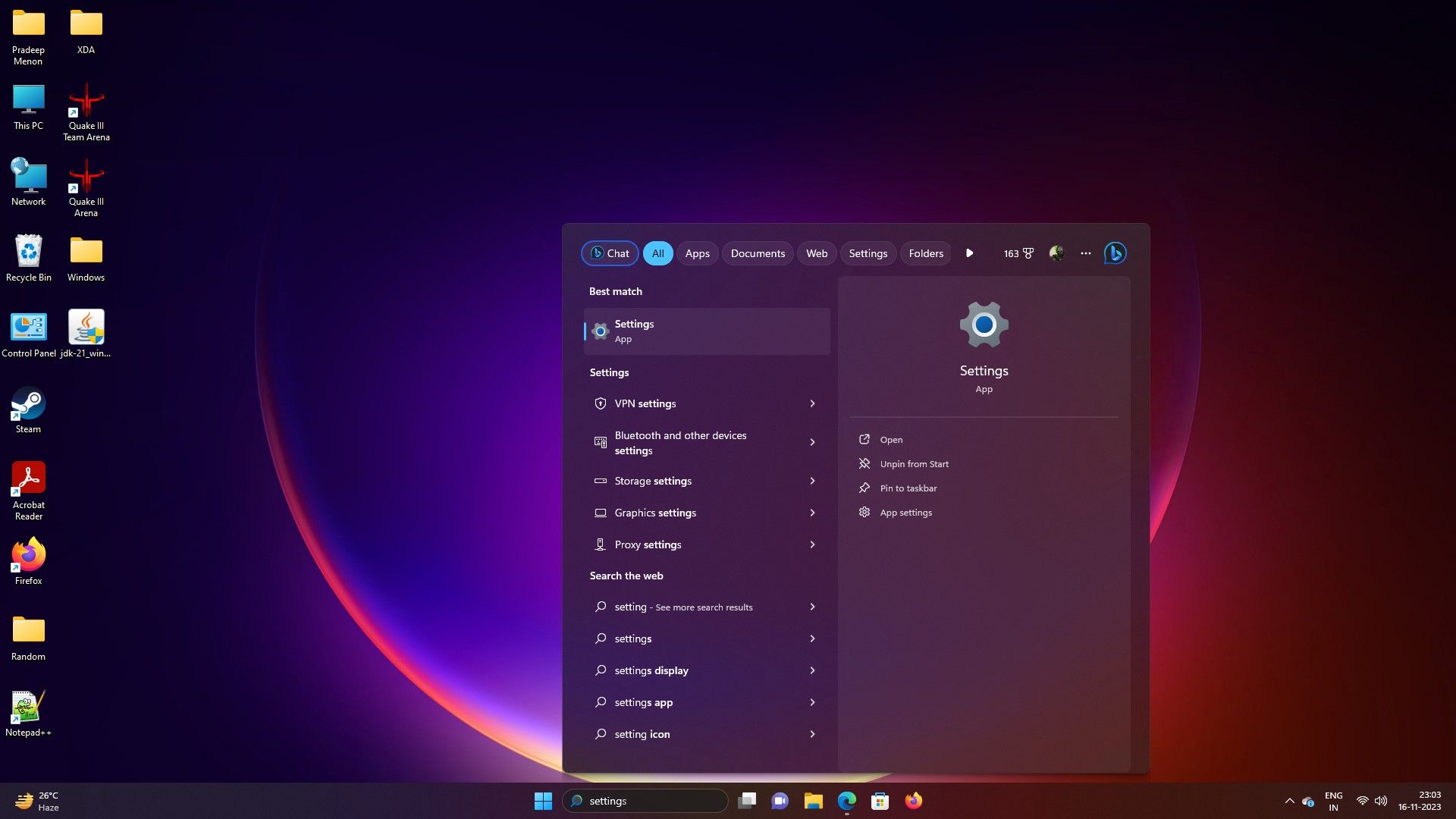Click the Windows Start button
Viewport: 1456px width, 819px height.
(543, 801)
